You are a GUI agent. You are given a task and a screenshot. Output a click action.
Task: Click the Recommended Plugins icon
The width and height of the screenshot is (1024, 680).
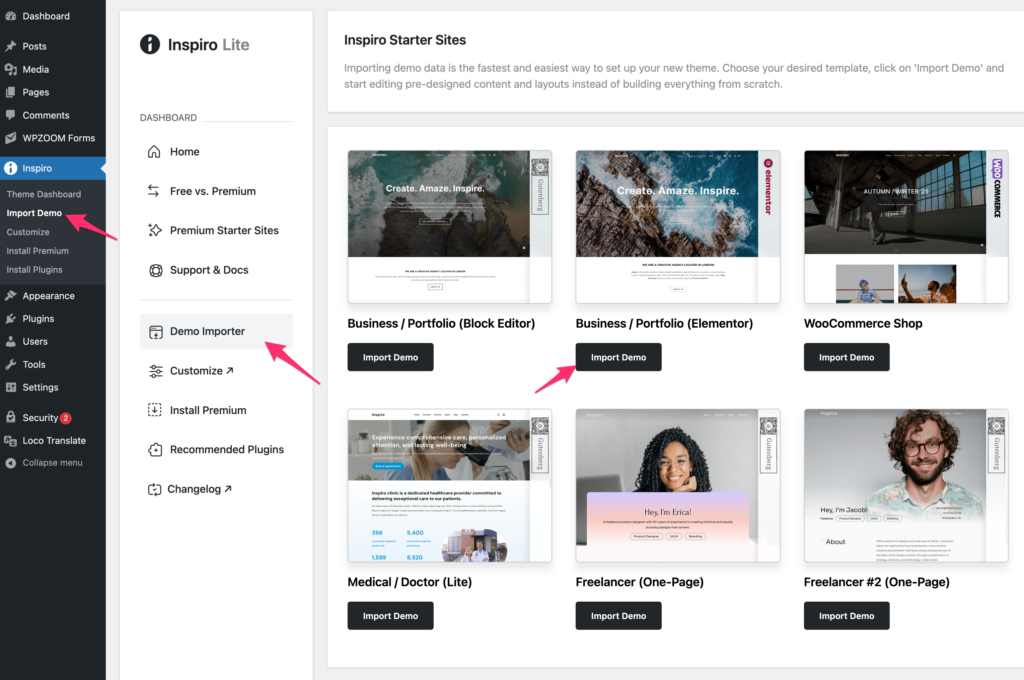[155, 449]
